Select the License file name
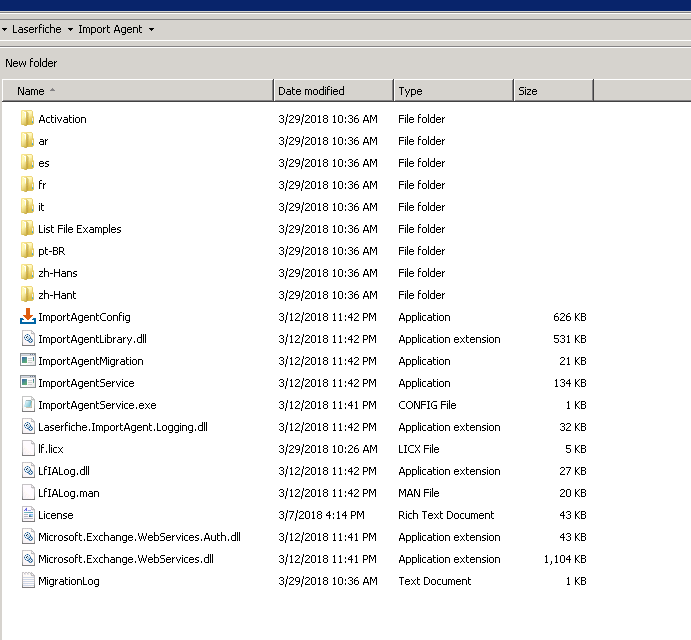Viewport: 691px width, 640px height. click(56, 515)
